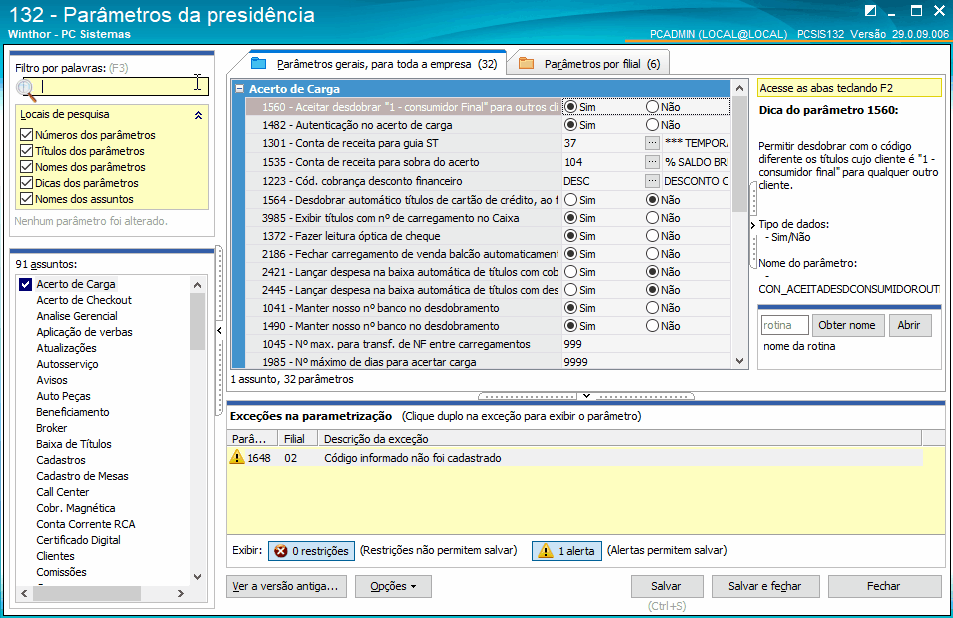Open Ver a versão antiga
This screenshot has height=618, width=953.
point(286,586)
